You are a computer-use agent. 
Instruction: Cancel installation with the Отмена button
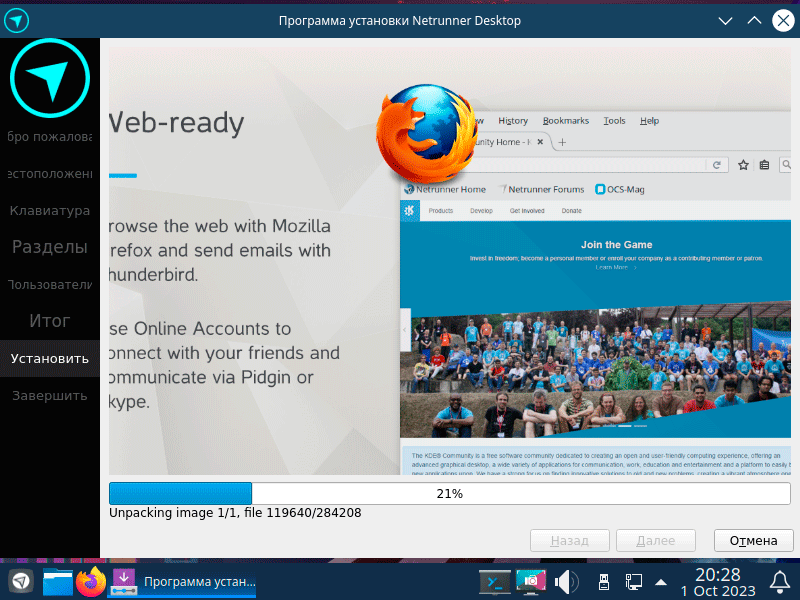click(x=754, y=540)
